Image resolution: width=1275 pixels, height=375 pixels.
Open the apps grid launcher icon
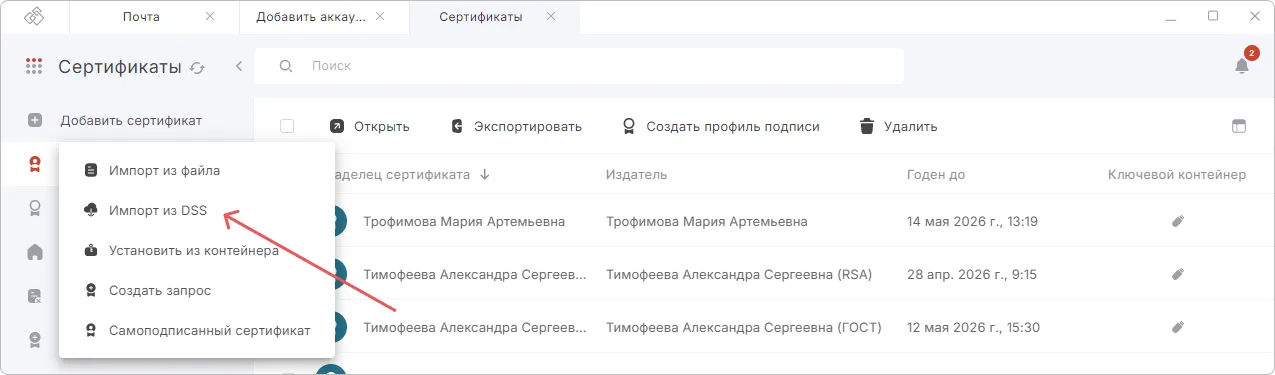34,67
